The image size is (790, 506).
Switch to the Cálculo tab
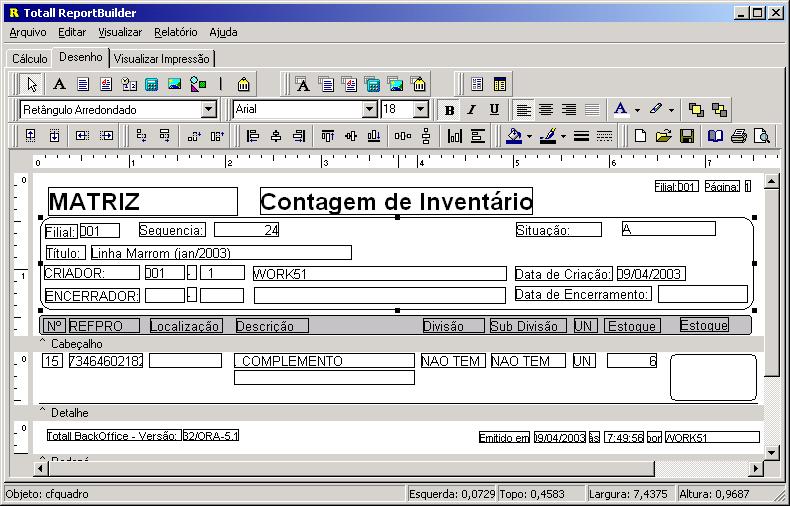29,59
